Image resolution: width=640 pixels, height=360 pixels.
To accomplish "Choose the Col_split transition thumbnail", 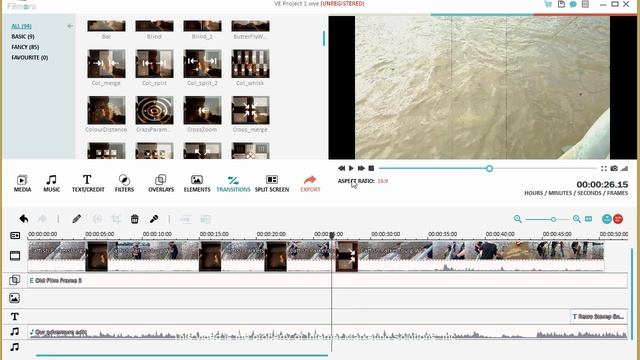I will pyautogui.click(x=154, y=64).
